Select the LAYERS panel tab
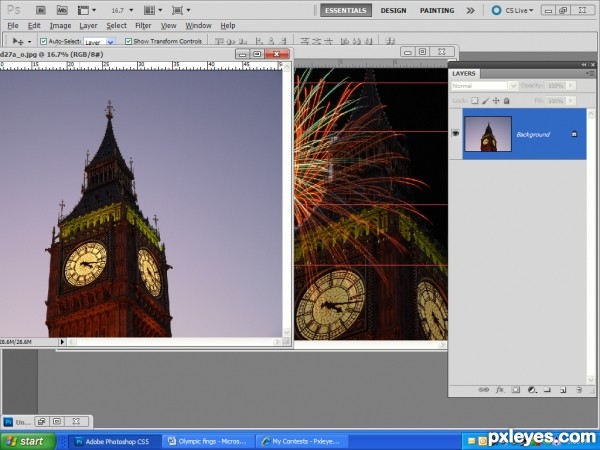Screen dimensions: 600x450 coord(464,73)
